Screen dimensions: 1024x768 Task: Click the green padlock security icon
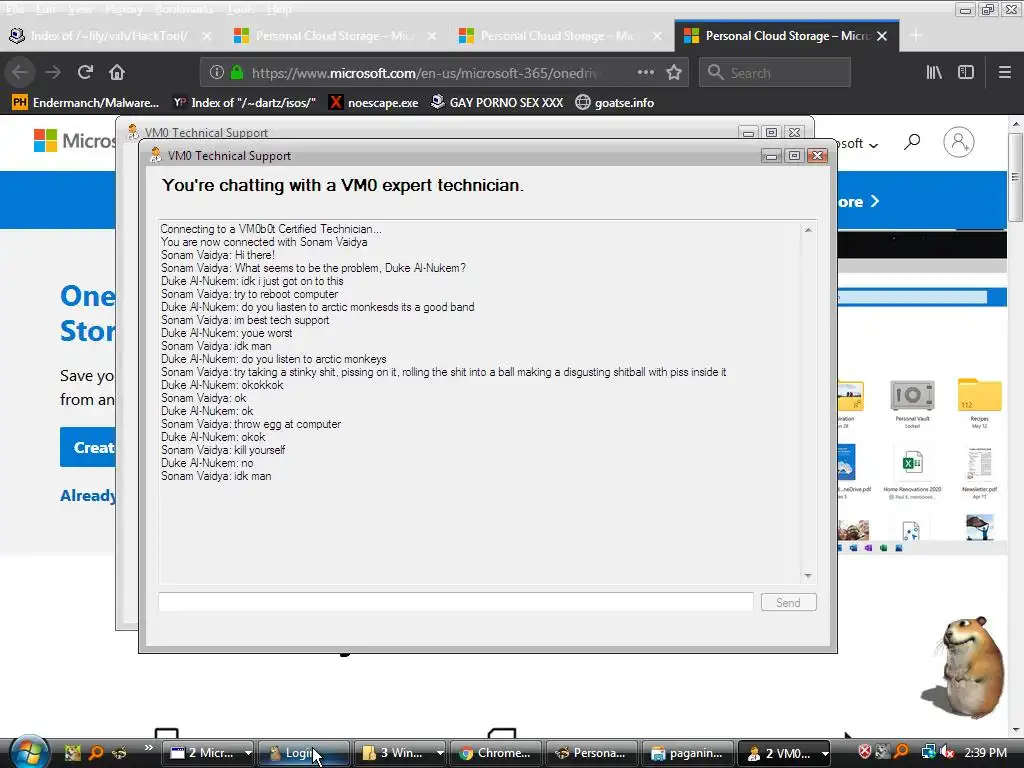(x=237, y=72)
